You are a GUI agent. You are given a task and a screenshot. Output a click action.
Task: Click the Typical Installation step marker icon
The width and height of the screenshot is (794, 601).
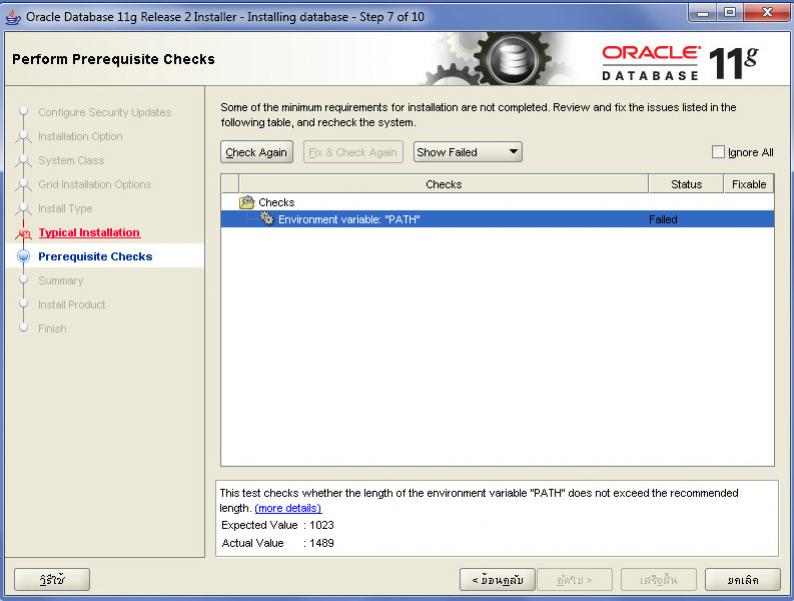click(x=23, y=233)
